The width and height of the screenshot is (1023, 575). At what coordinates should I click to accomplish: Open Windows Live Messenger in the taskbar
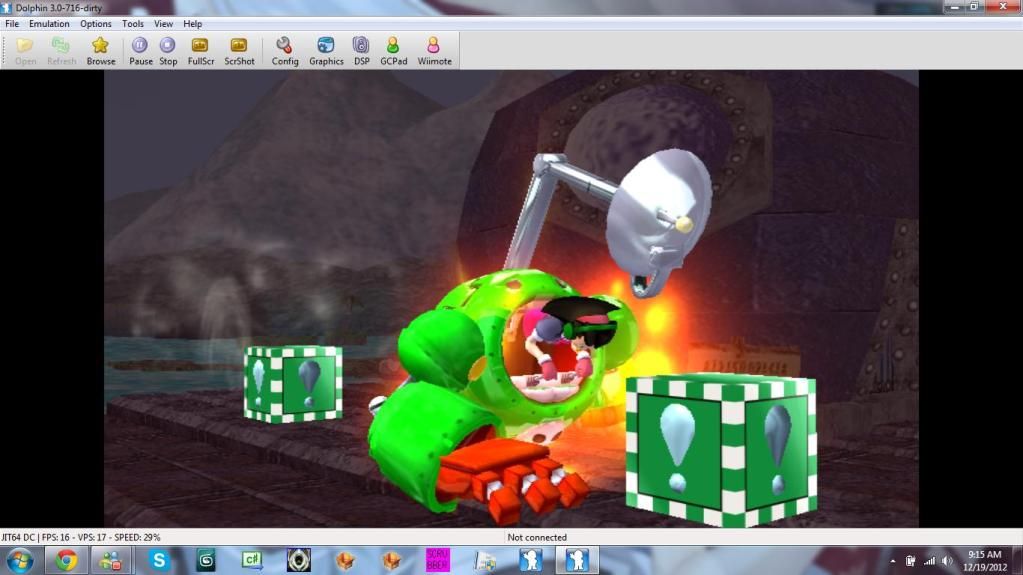(110, 561)
